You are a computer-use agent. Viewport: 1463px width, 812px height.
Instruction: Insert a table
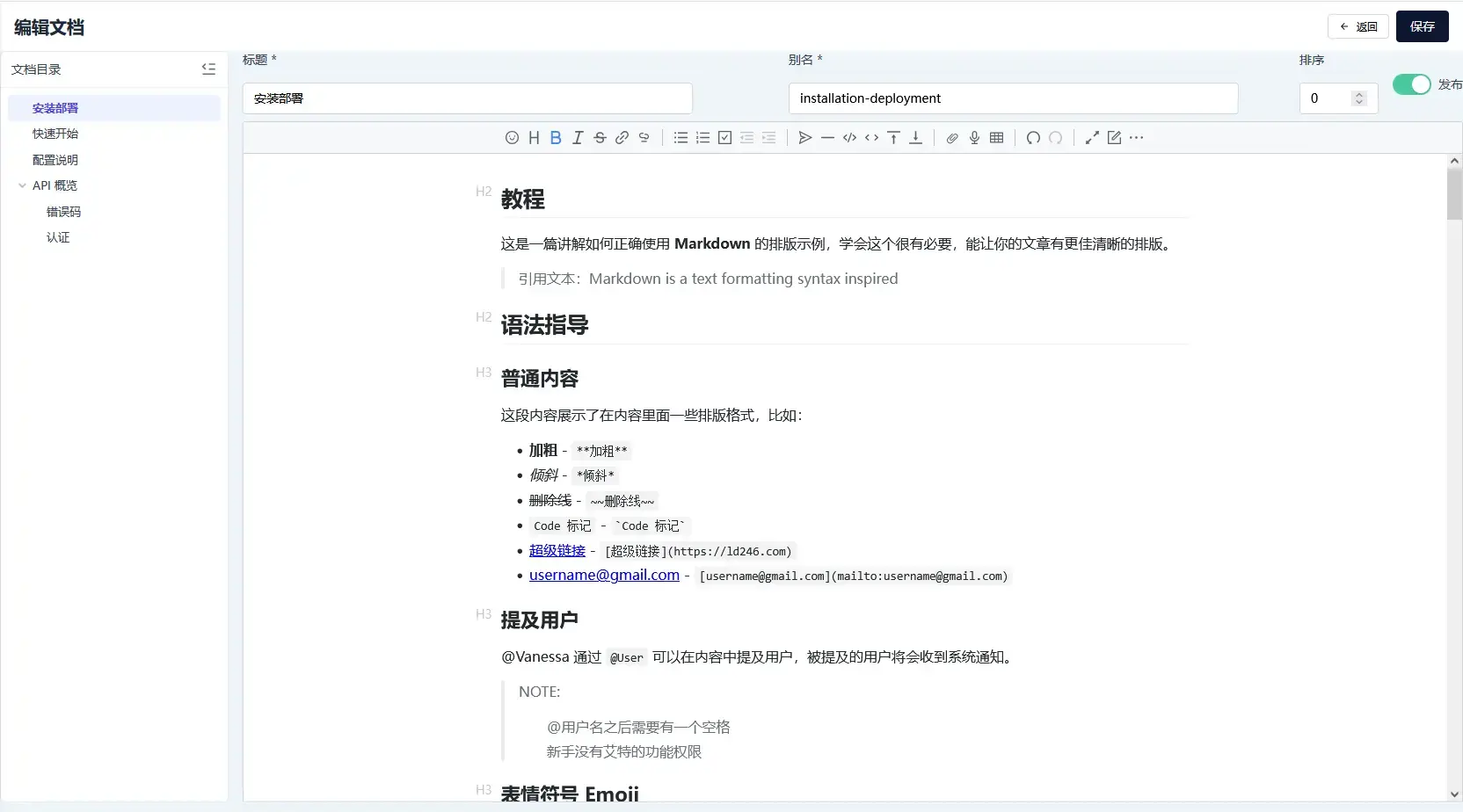[996, 137]
